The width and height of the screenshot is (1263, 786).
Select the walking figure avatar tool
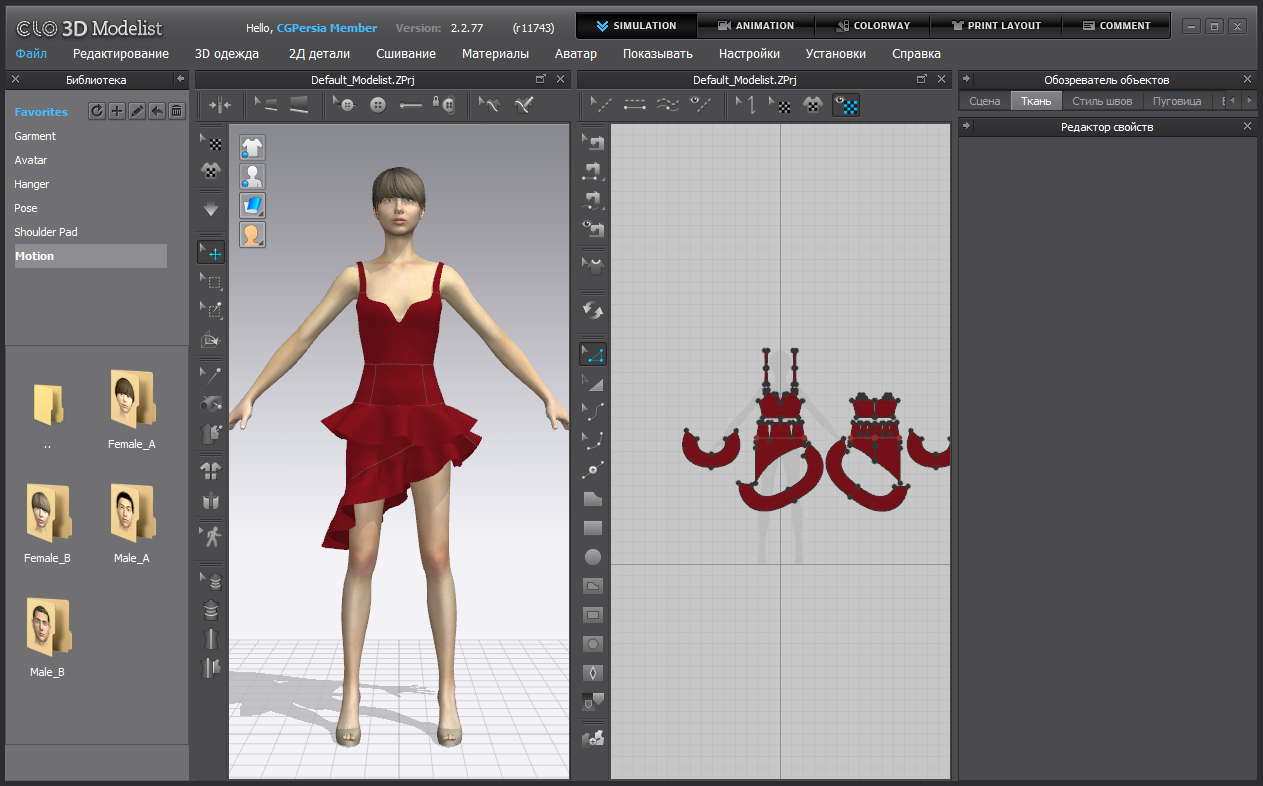[211, 536]
